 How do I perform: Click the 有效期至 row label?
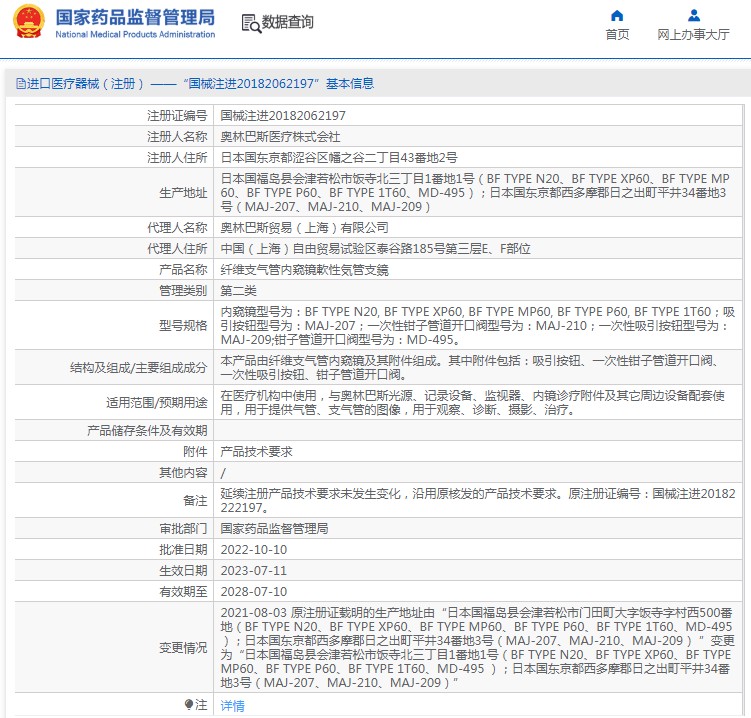pos(183,592)
